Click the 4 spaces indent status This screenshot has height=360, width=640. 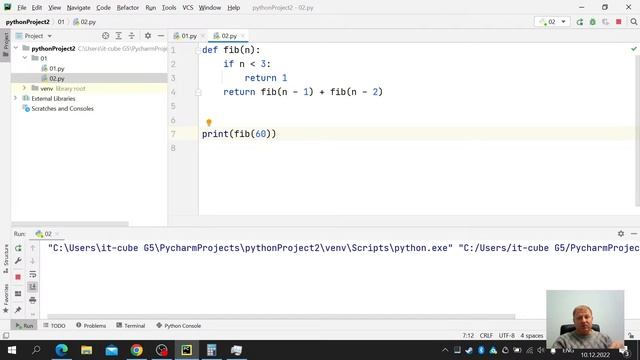pyautogui.click(x=531, y=336)
